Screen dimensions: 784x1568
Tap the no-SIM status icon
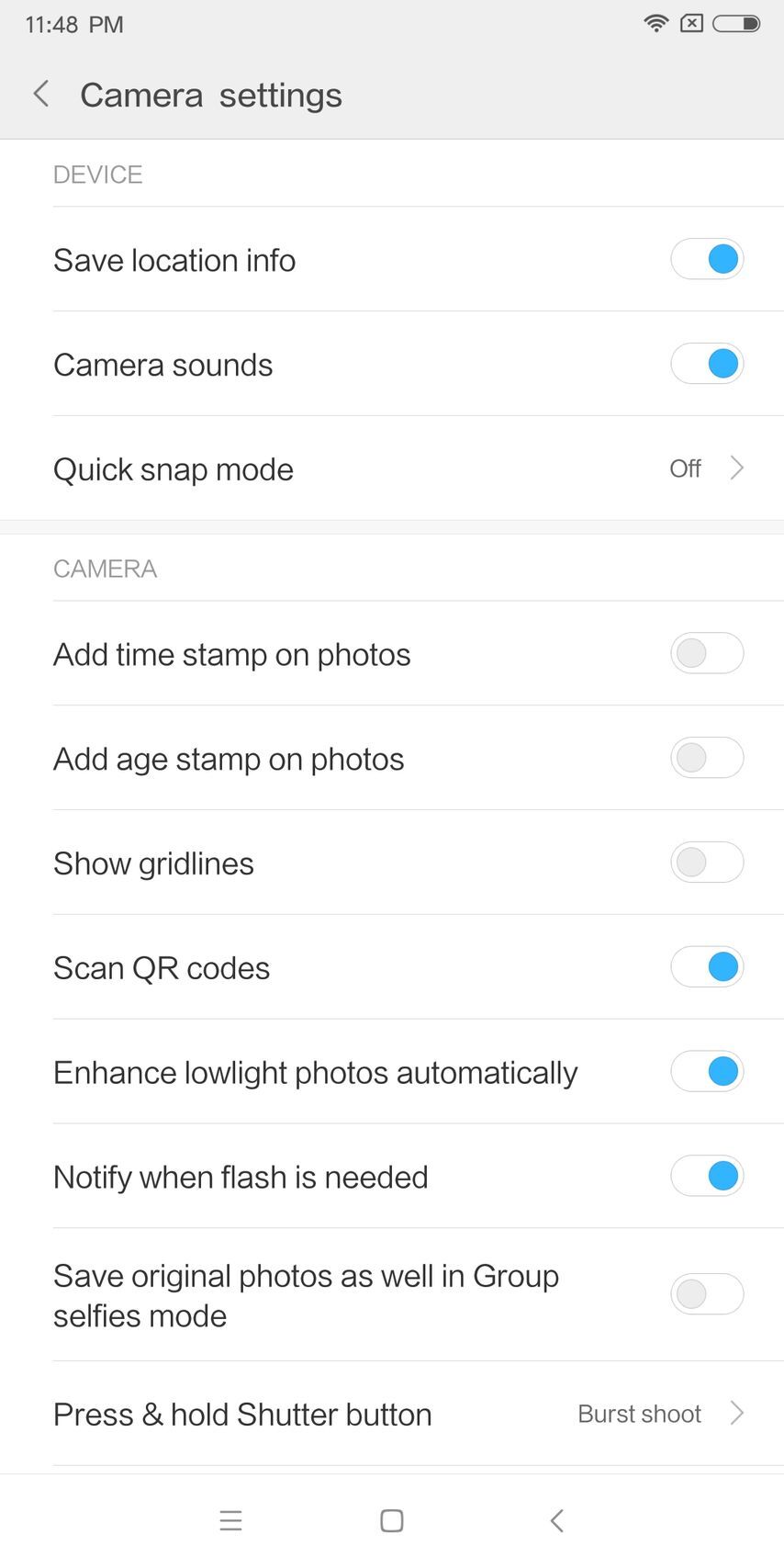click(x=691, y=24)
